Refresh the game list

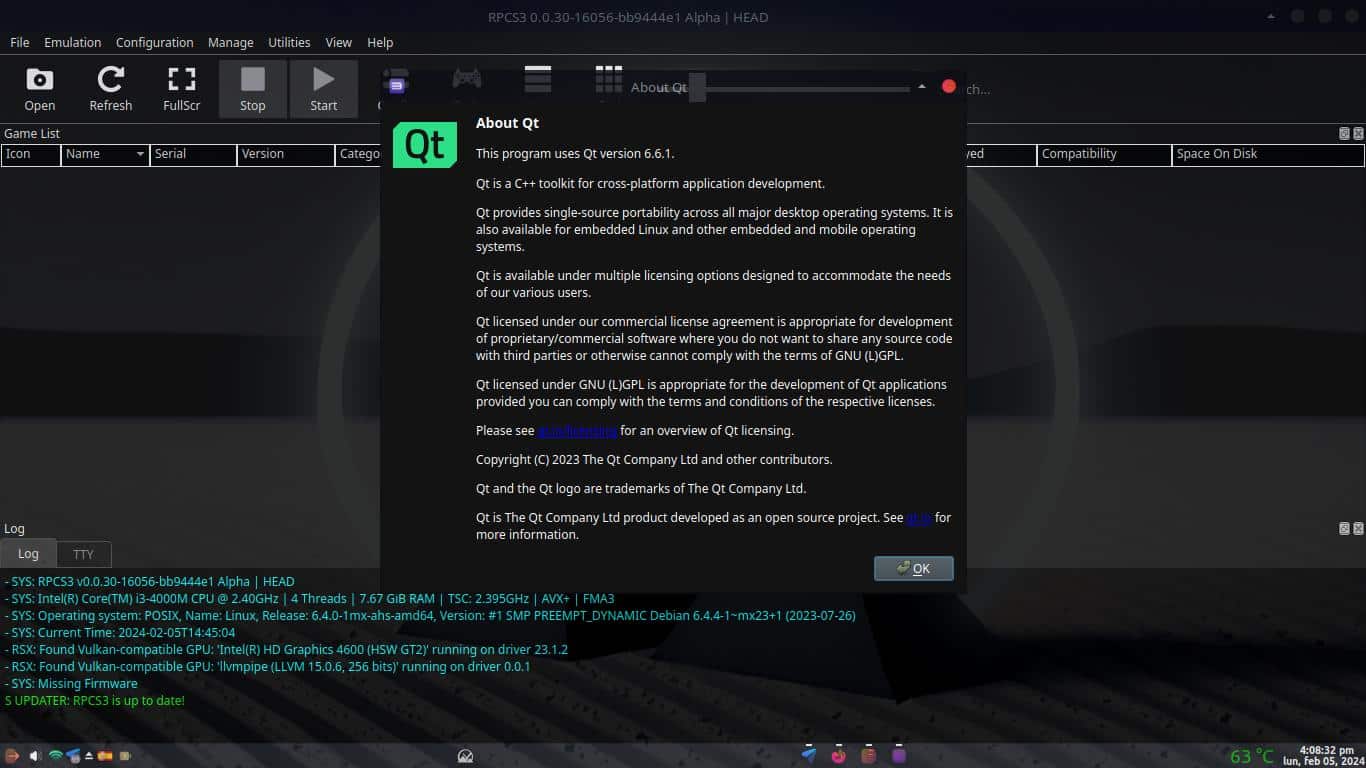point(111,89)
